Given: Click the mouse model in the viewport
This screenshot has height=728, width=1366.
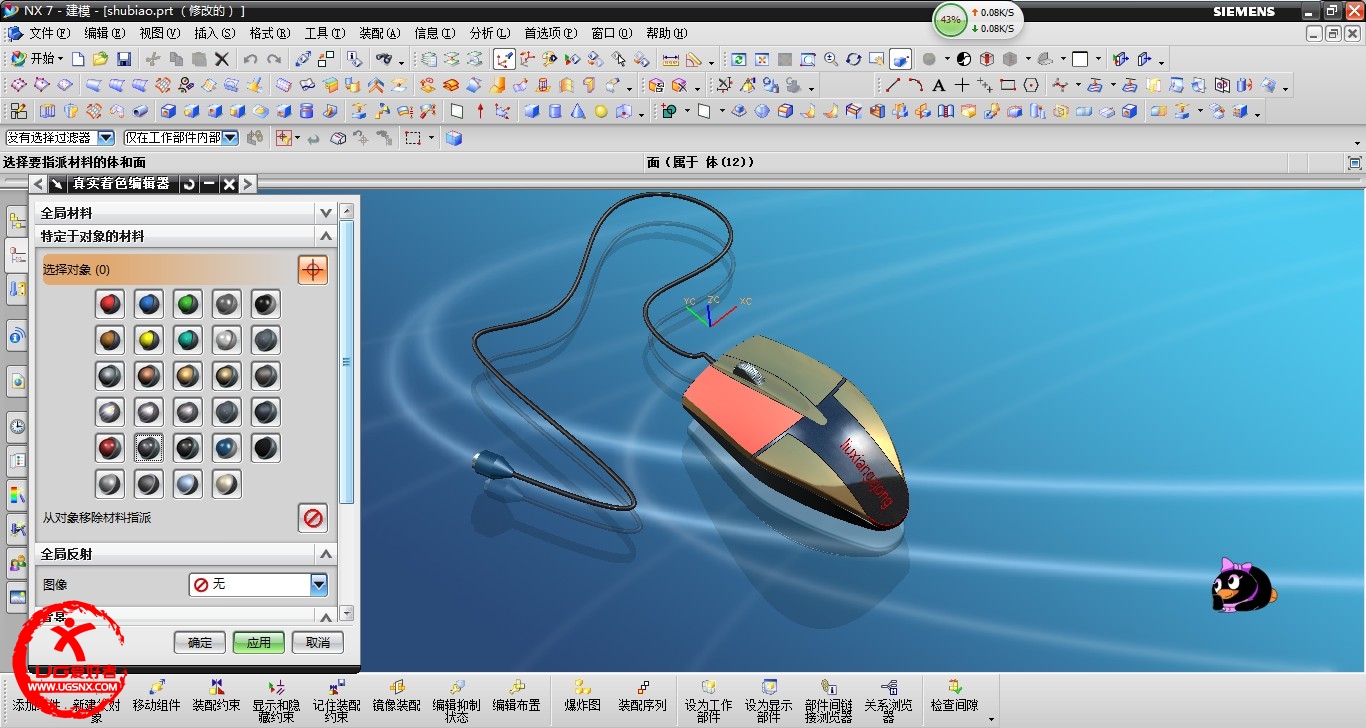Looking at the screenshot, I should click(795, 435).
